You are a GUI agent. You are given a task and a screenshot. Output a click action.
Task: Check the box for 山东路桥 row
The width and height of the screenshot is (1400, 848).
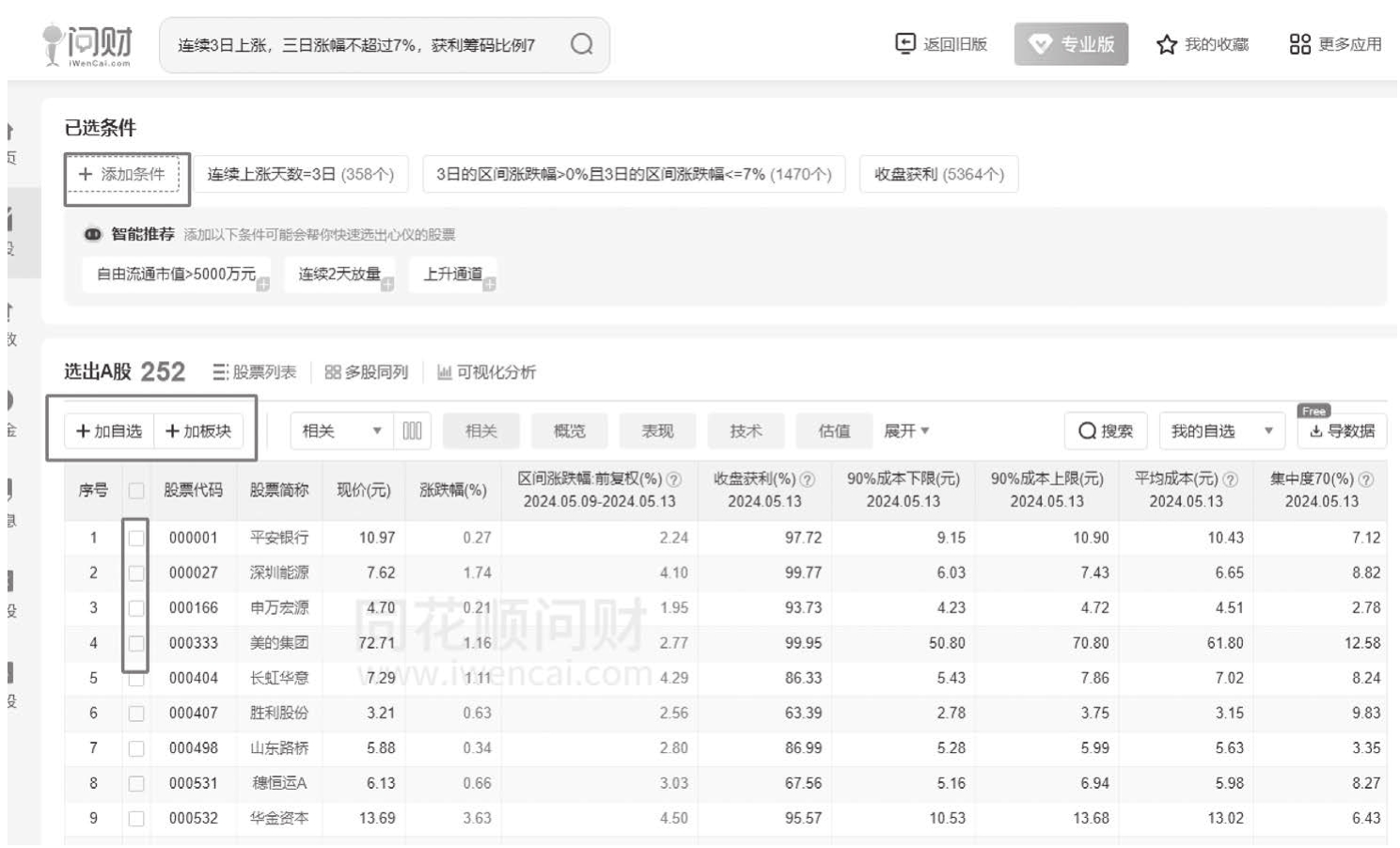[136, 748]
